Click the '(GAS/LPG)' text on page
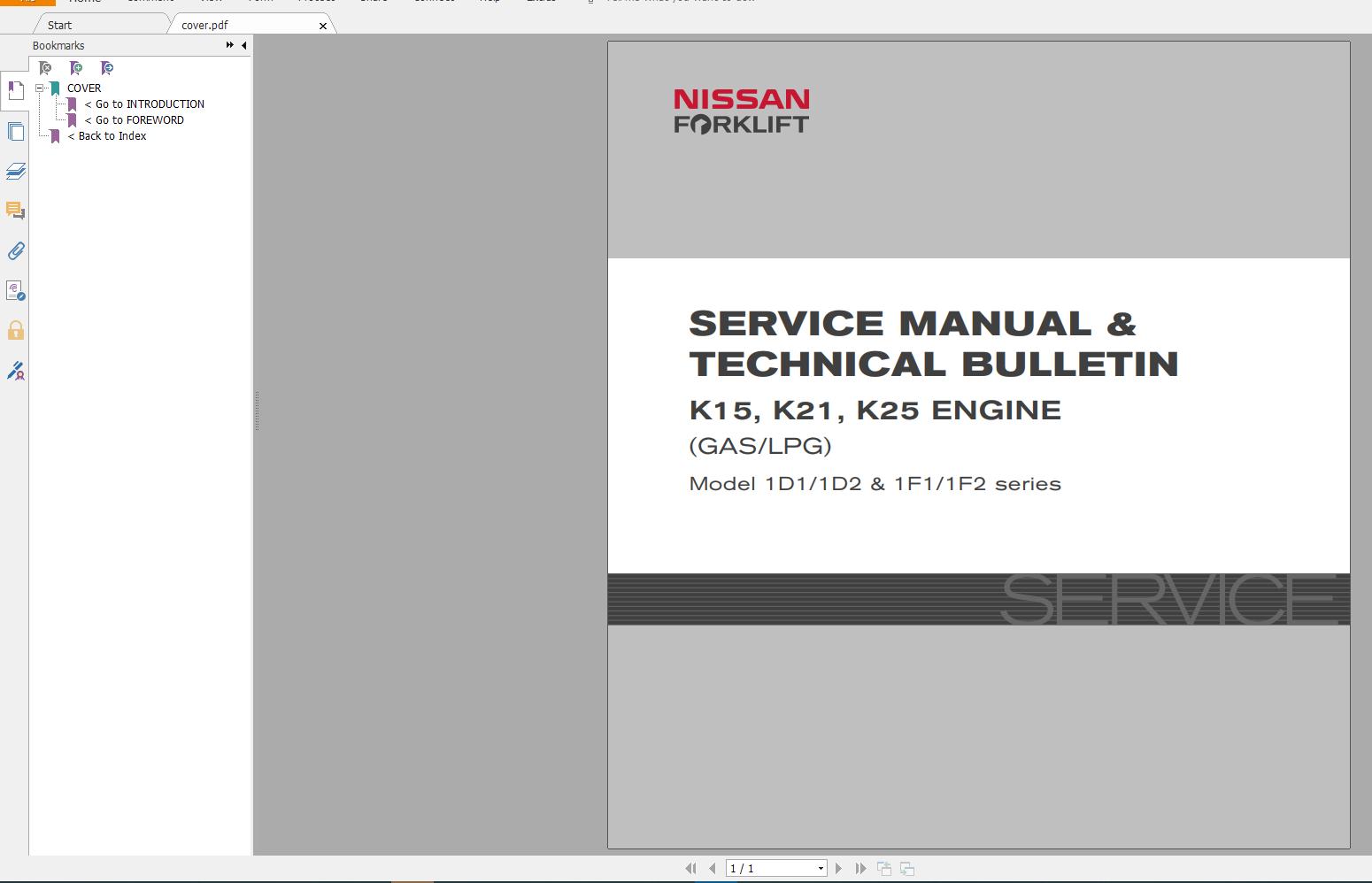The width and height of the screenshot is (1372, 883). (760, 446)
